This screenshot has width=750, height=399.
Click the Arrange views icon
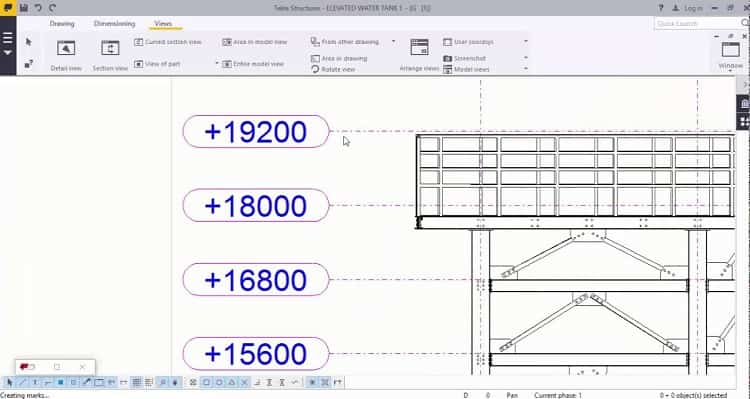click(419, 47)
